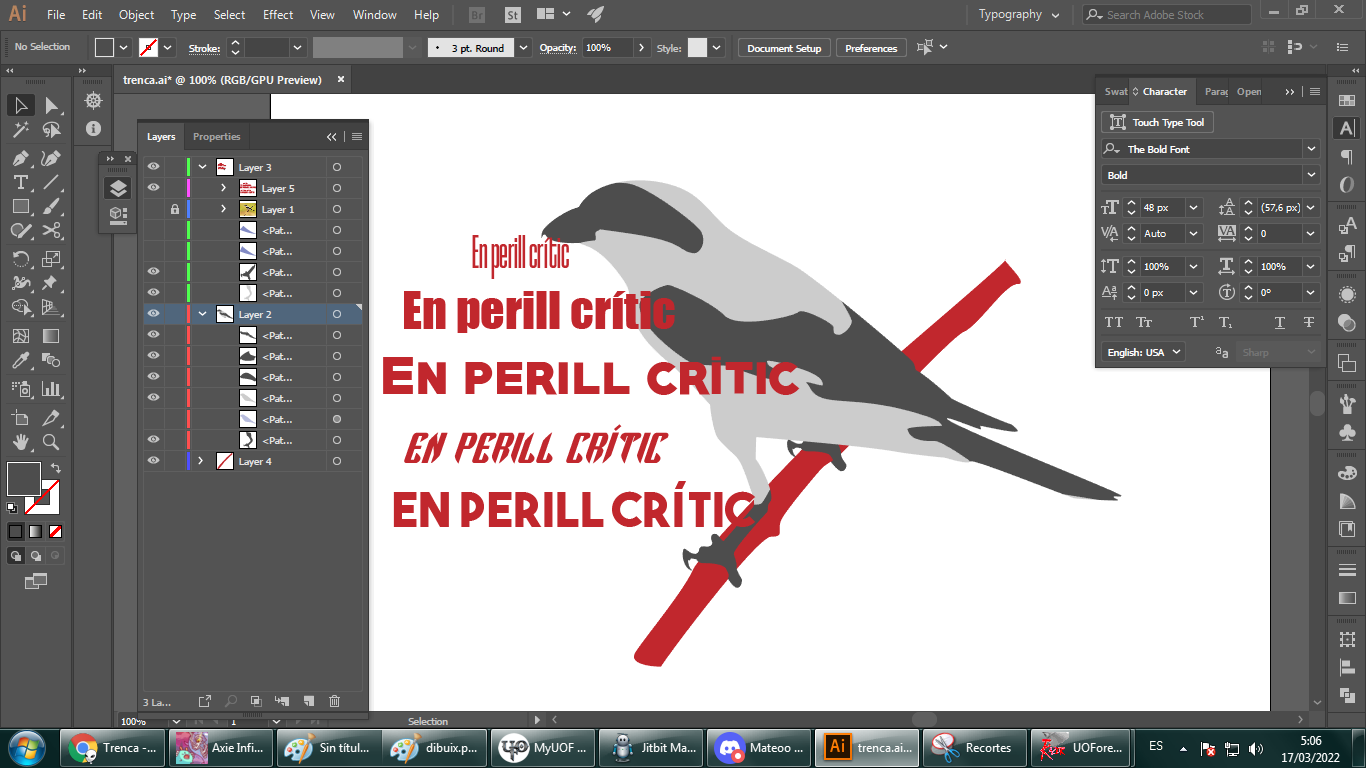Select the Artboard tool
Screen dimensions: 1366x768
tap(21, 417)
